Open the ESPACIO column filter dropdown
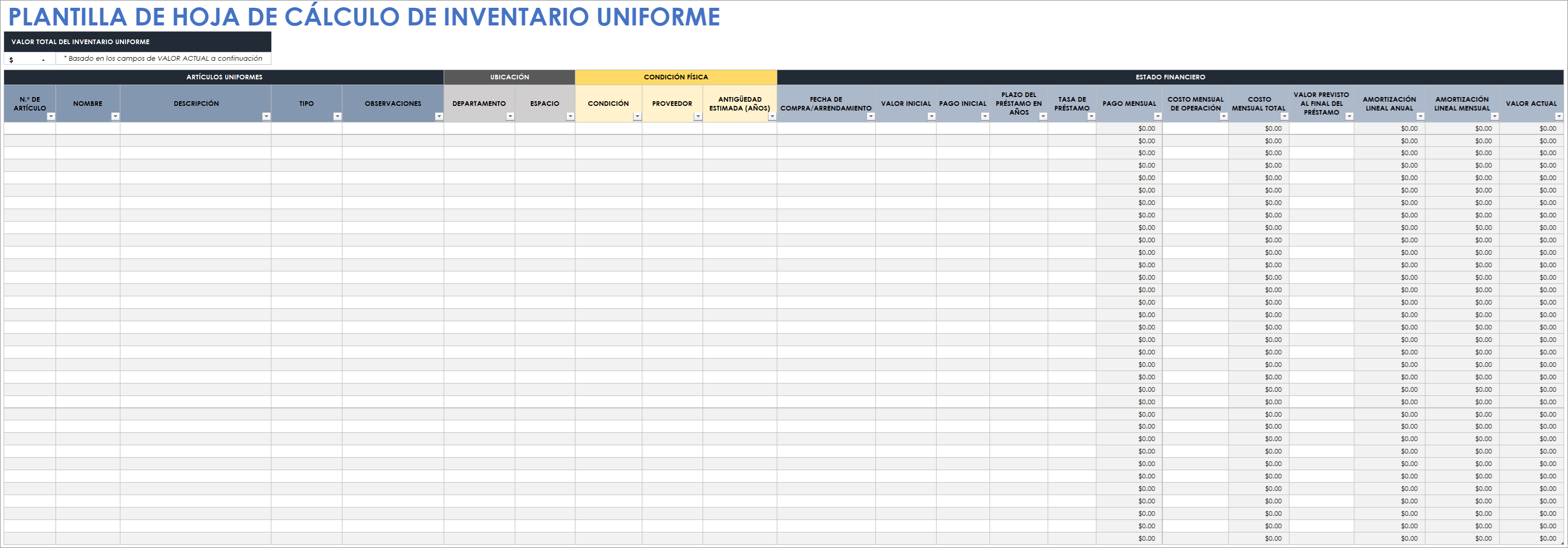The image size is (1568, 548). pyautogui.click(x=570, y=116)
